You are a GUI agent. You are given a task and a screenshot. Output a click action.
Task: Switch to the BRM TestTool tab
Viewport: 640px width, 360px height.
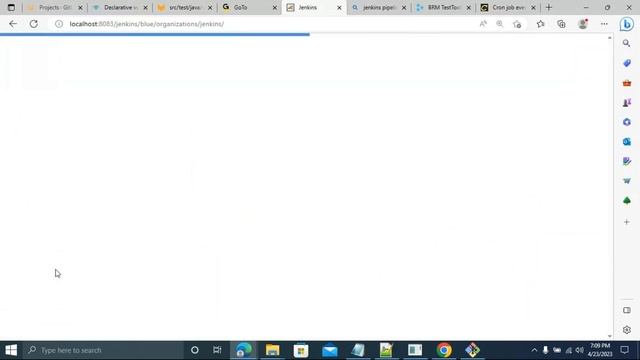click(443, 7)
